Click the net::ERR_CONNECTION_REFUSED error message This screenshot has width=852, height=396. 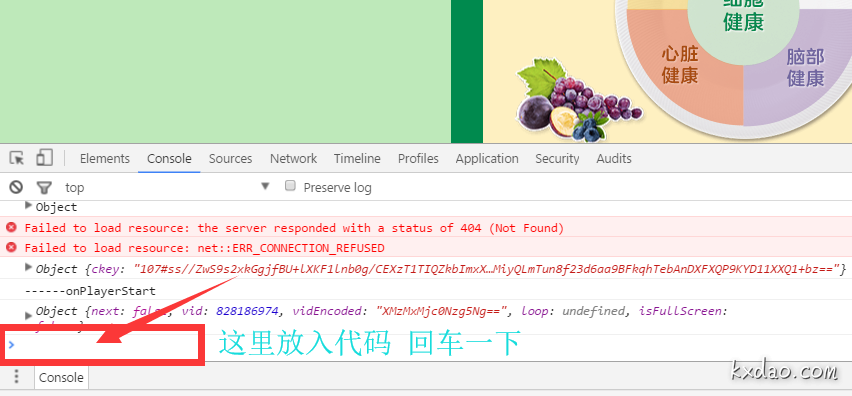click(x=204, y=248)
